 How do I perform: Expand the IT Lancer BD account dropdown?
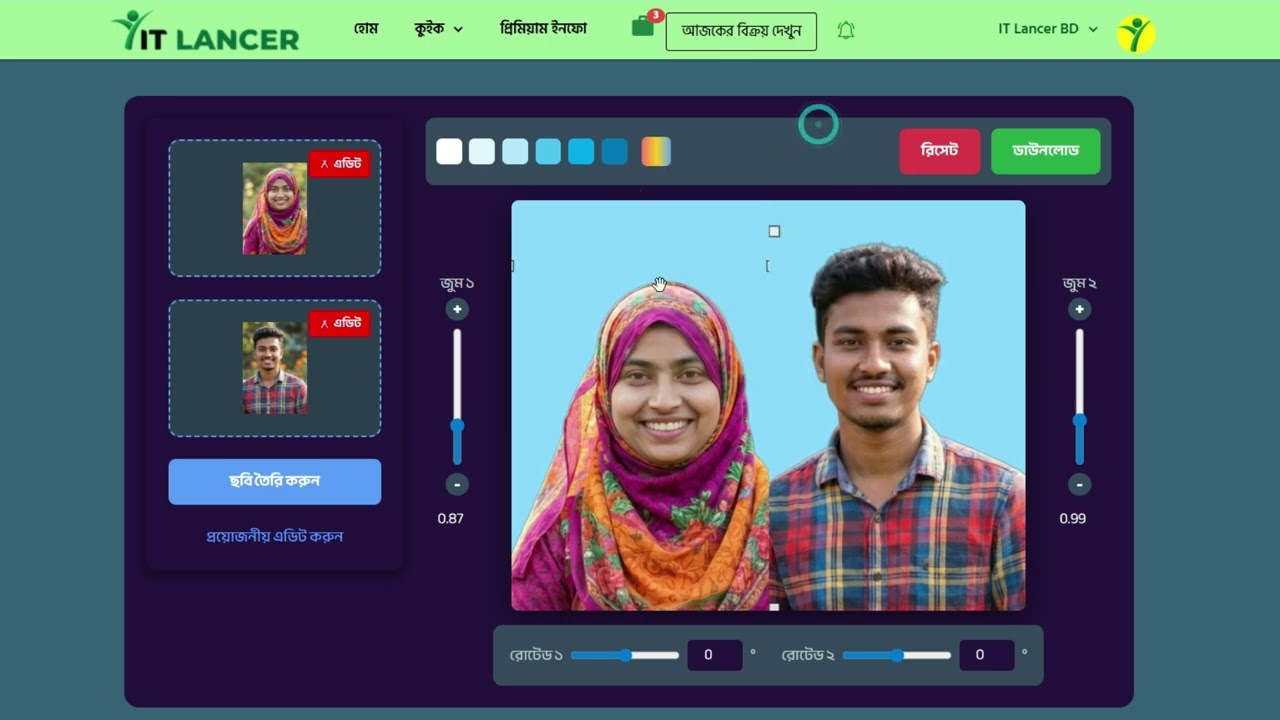tap(1047, 29)
